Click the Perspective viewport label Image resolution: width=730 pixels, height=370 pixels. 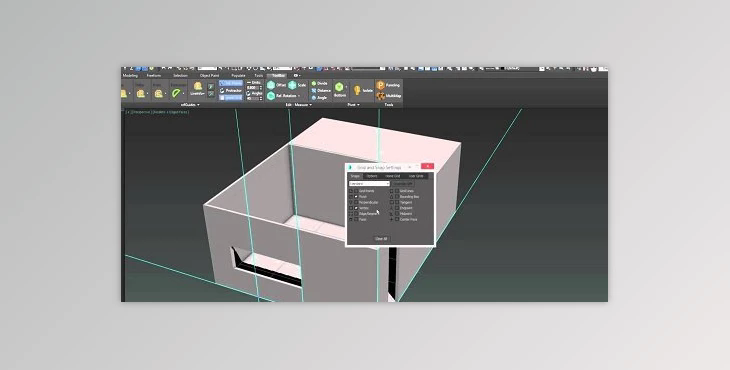(142, 112)
